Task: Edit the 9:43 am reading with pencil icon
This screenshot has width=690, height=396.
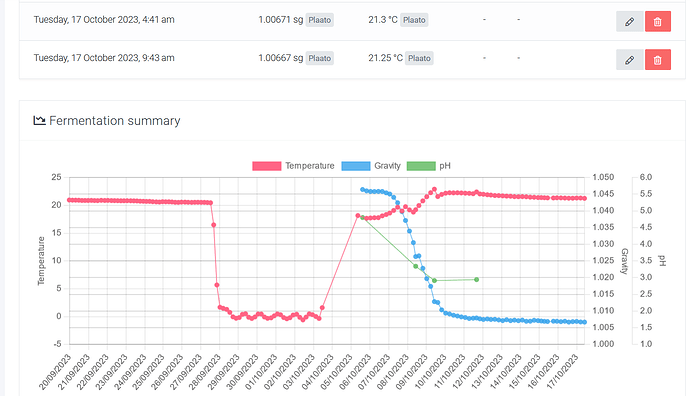Action: pos(629,60)
